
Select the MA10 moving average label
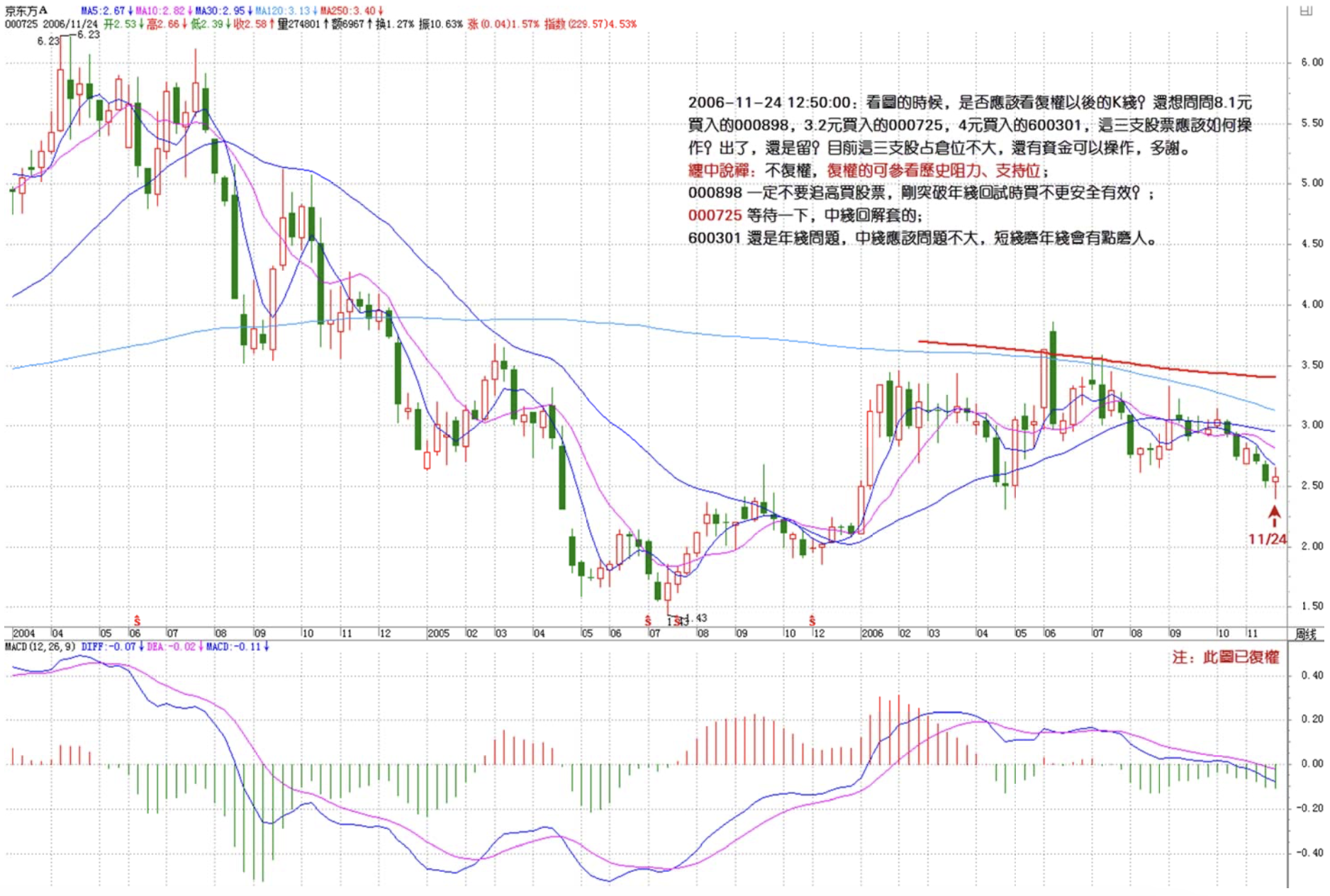(160, 11)
